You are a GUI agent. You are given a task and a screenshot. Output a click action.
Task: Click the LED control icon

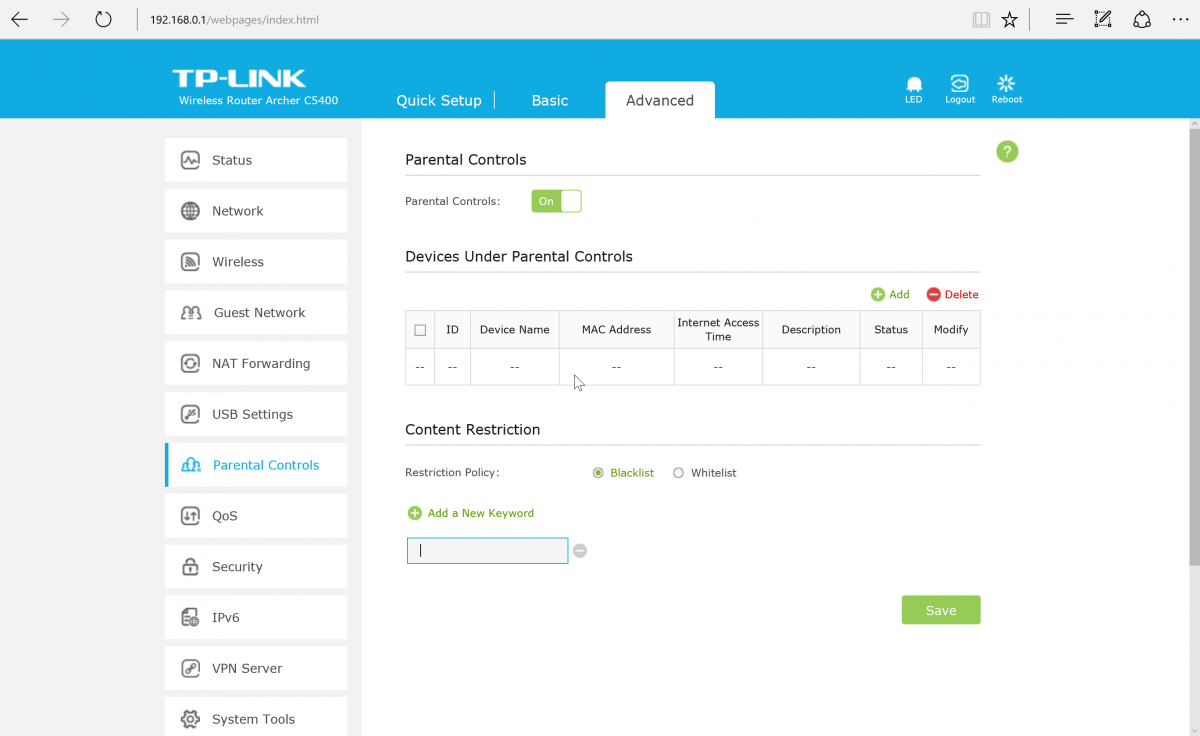(x=913, y=85)
